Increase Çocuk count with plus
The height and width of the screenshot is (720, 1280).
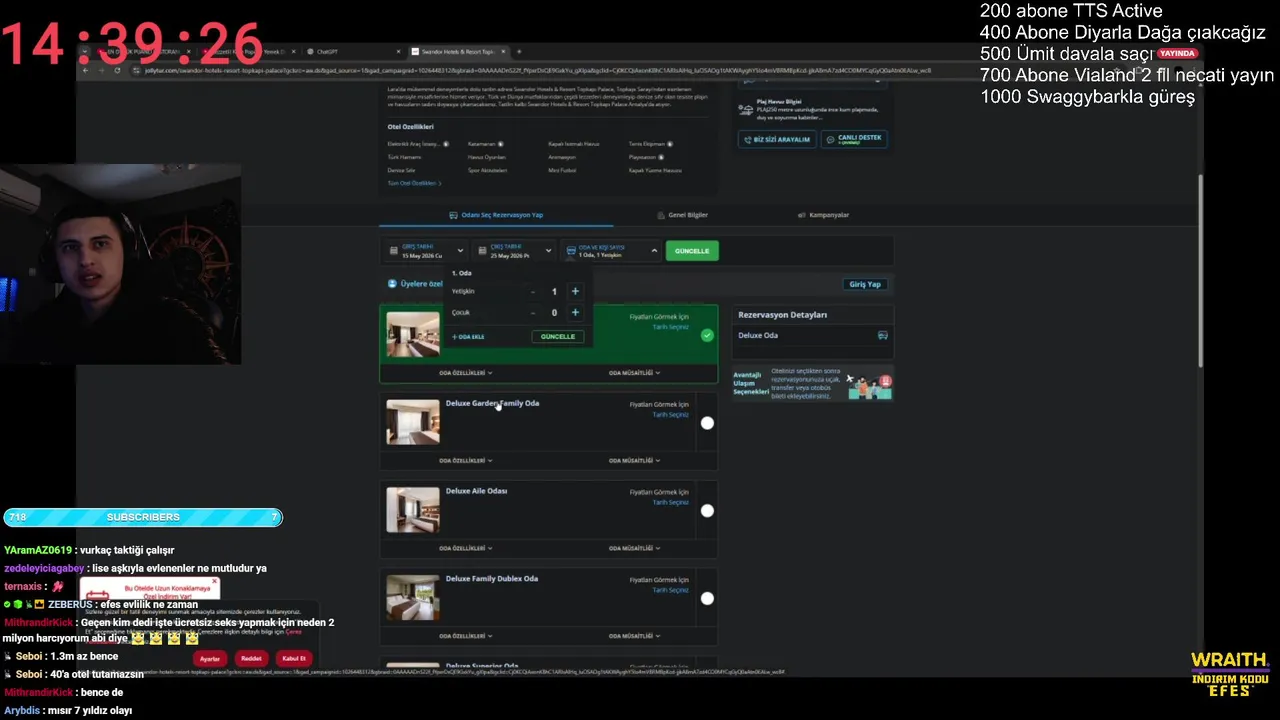click(575, 312)
